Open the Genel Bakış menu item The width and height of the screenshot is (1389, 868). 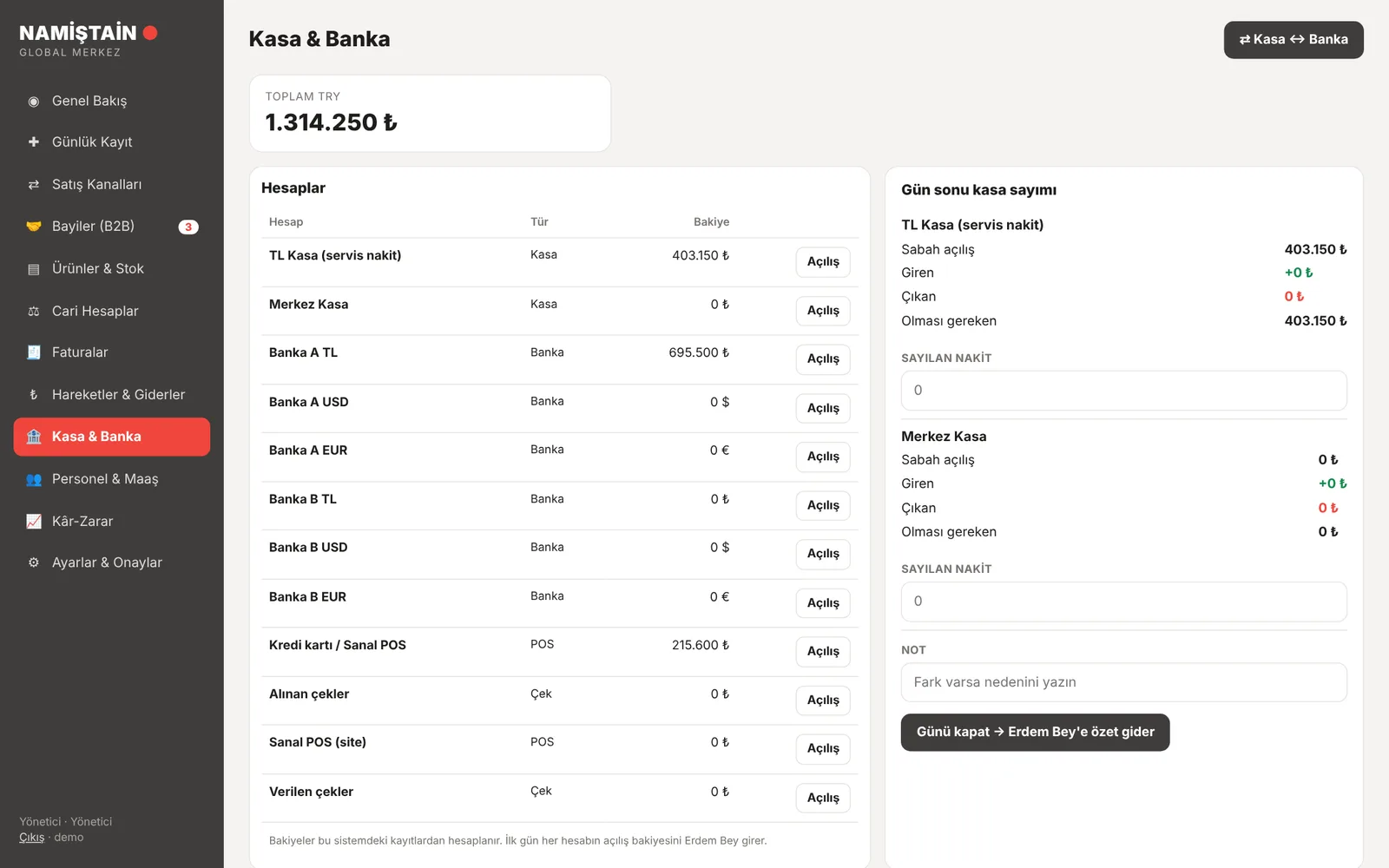point(112,102)
